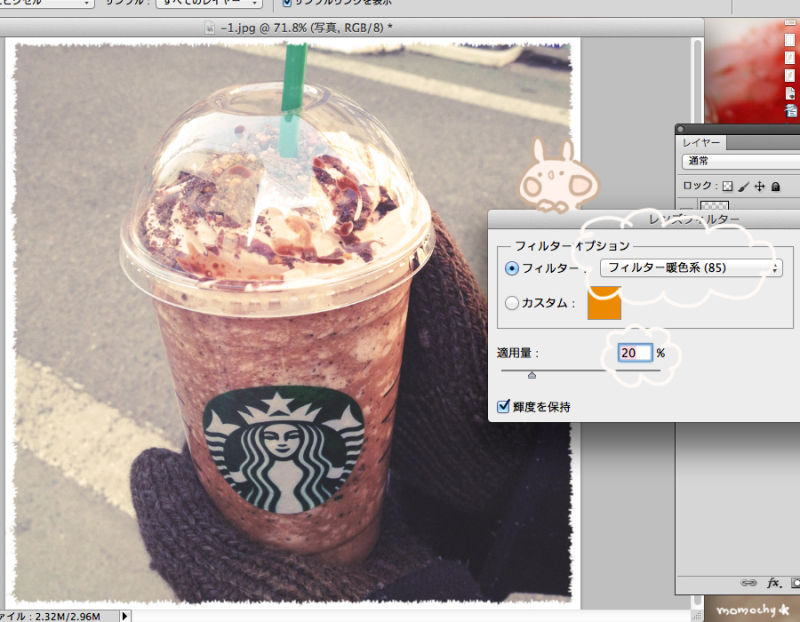Toggle lock position move icon
Image resolution: width=800 pixels, height=622 pixels.
coord(760,186)
